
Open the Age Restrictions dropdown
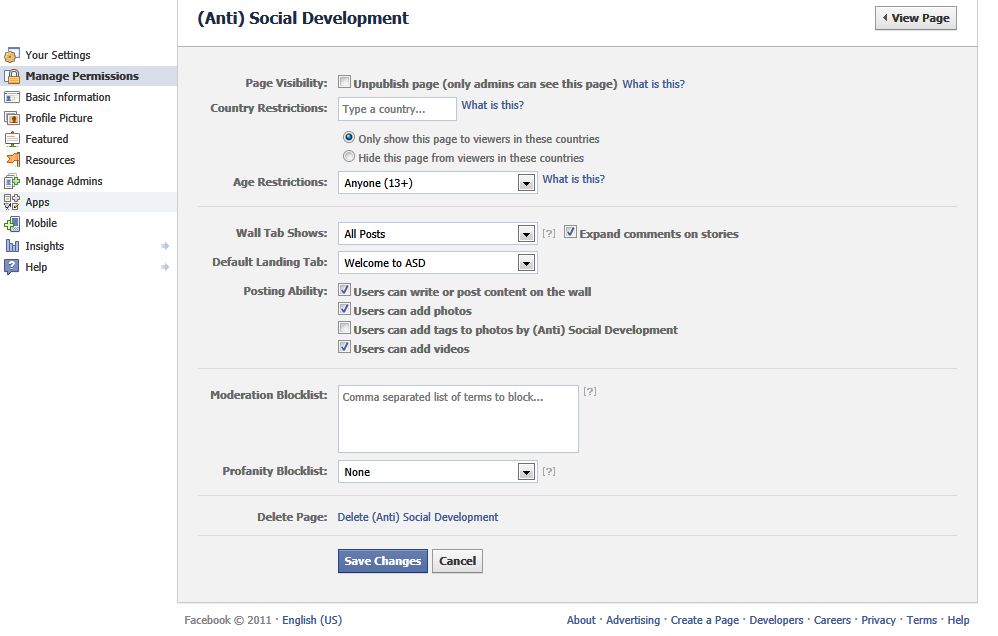click(437, 183)
